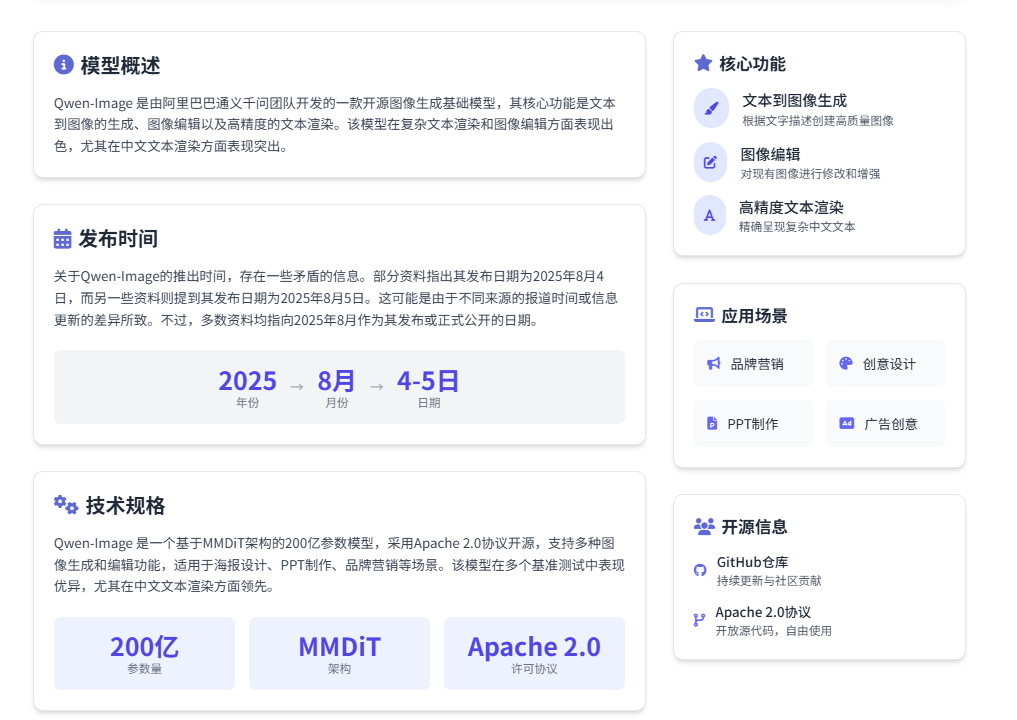The height and width of the screenshot is (720, 1017).
Task: Click the users icon beside 开源信息
Action: 704,526
